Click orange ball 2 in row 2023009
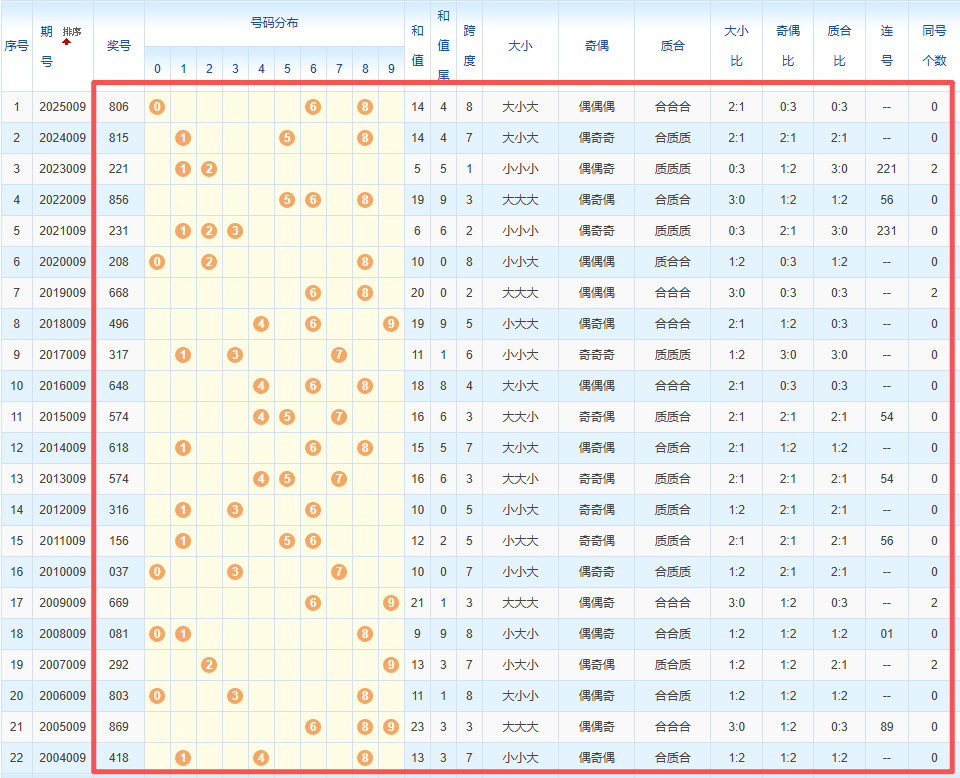 click(209, 169)
